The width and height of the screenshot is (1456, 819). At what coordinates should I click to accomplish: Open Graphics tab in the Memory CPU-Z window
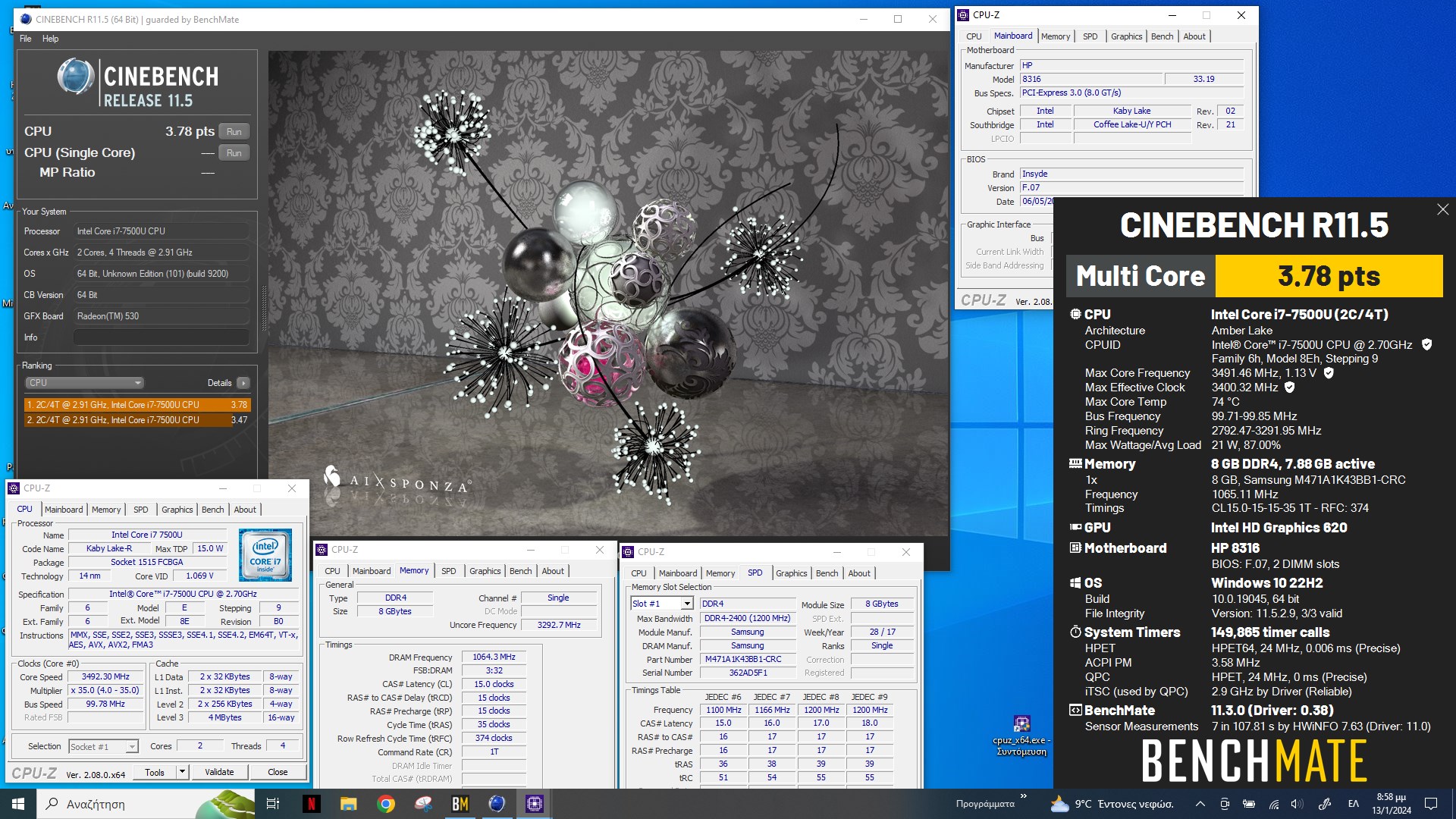tap(485, 571)
